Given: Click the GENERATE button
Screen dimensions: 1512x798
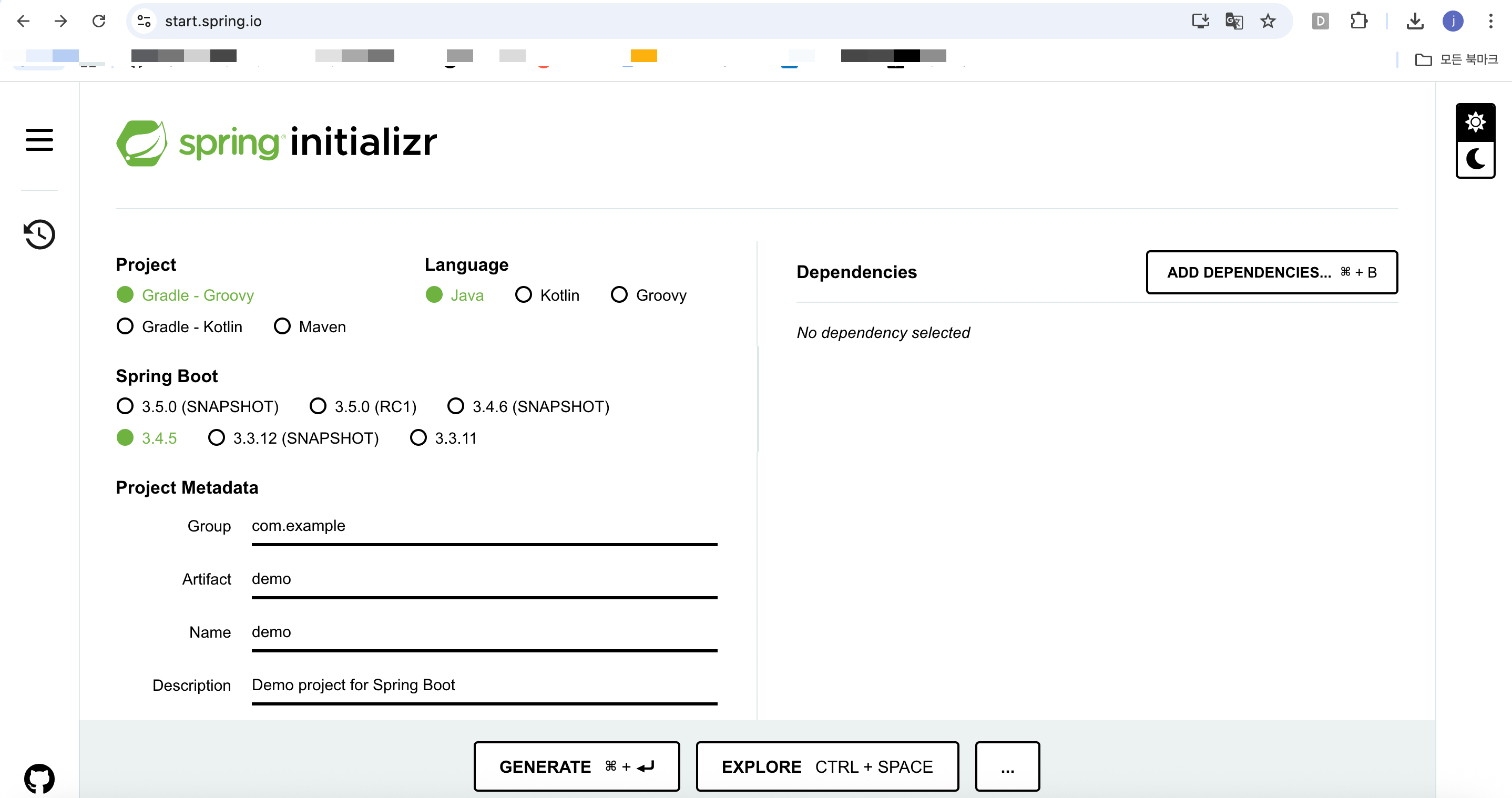Looking at the screenshot, I should [576, 766].
